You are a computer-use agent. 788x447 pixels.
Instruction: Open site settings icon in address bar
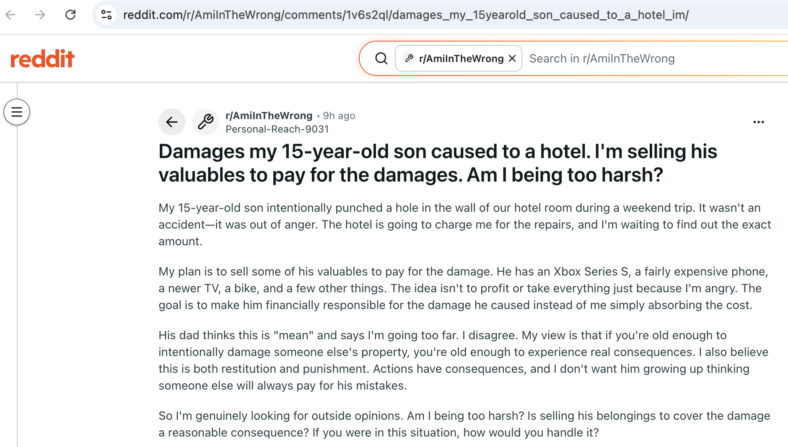point(107,15)
